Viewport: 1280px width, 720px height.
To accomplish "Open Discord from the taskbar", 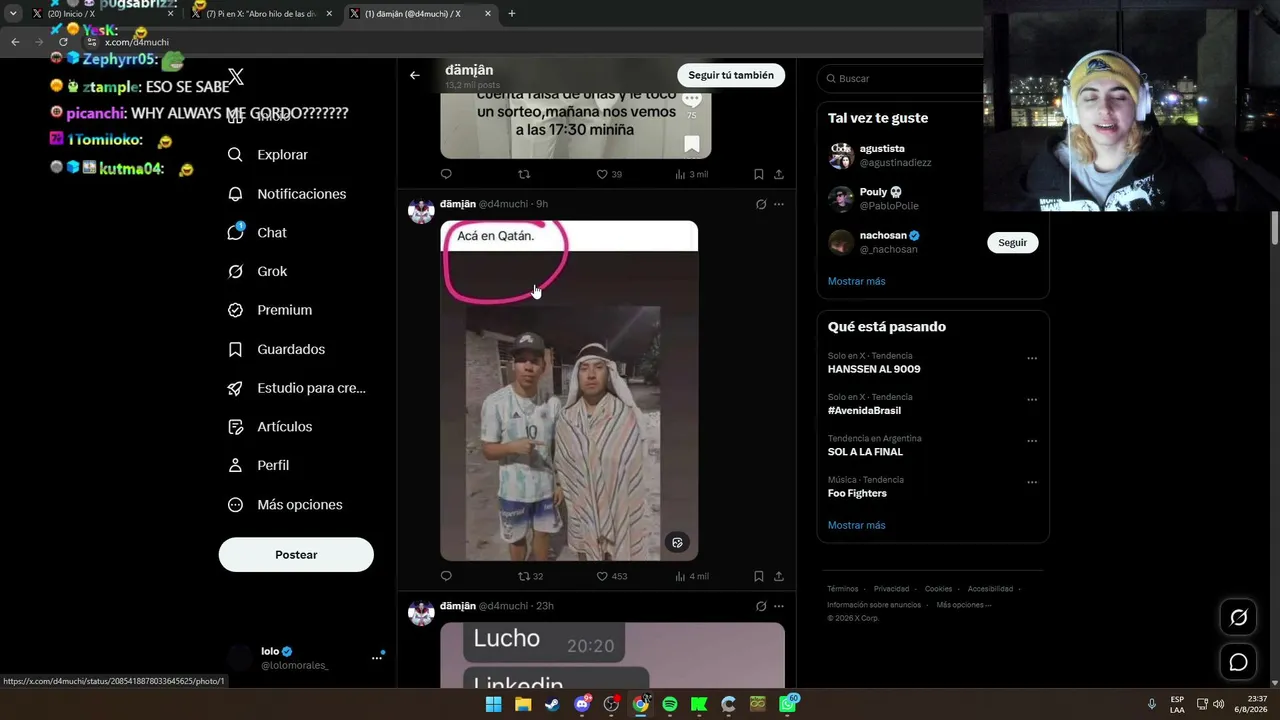I will pos(582,704).
